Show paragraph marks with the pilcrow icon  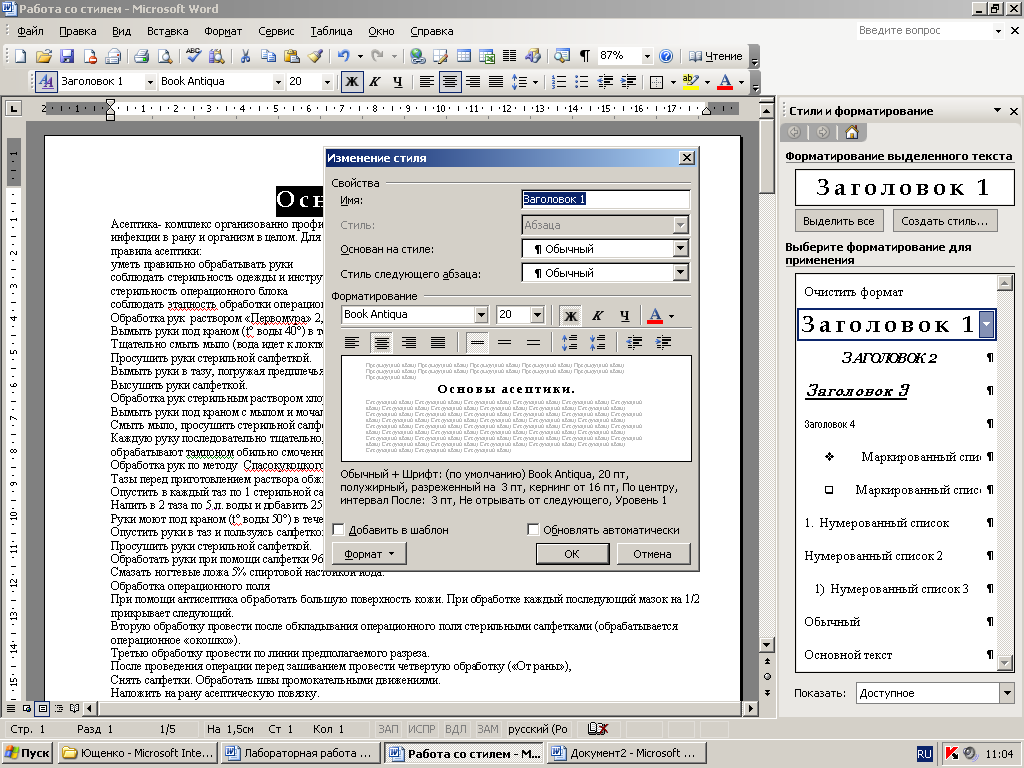[x=584, y=56]
